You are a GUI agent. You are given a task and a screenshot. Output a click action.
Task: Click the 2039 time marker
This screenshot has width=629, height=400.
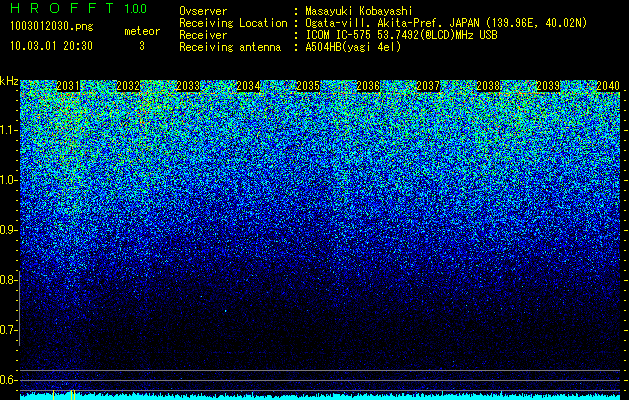pos(548,86)
